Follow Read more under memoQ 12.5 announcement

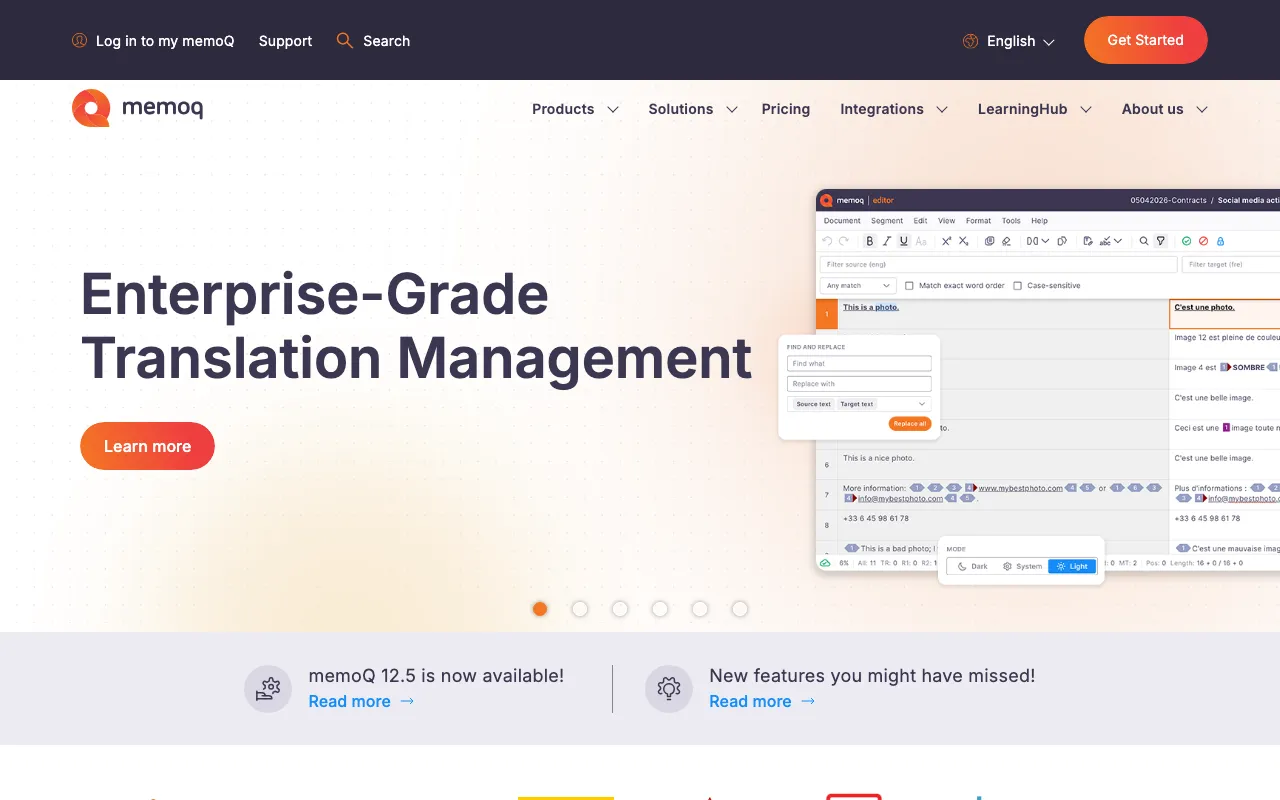tap(361, 701)
